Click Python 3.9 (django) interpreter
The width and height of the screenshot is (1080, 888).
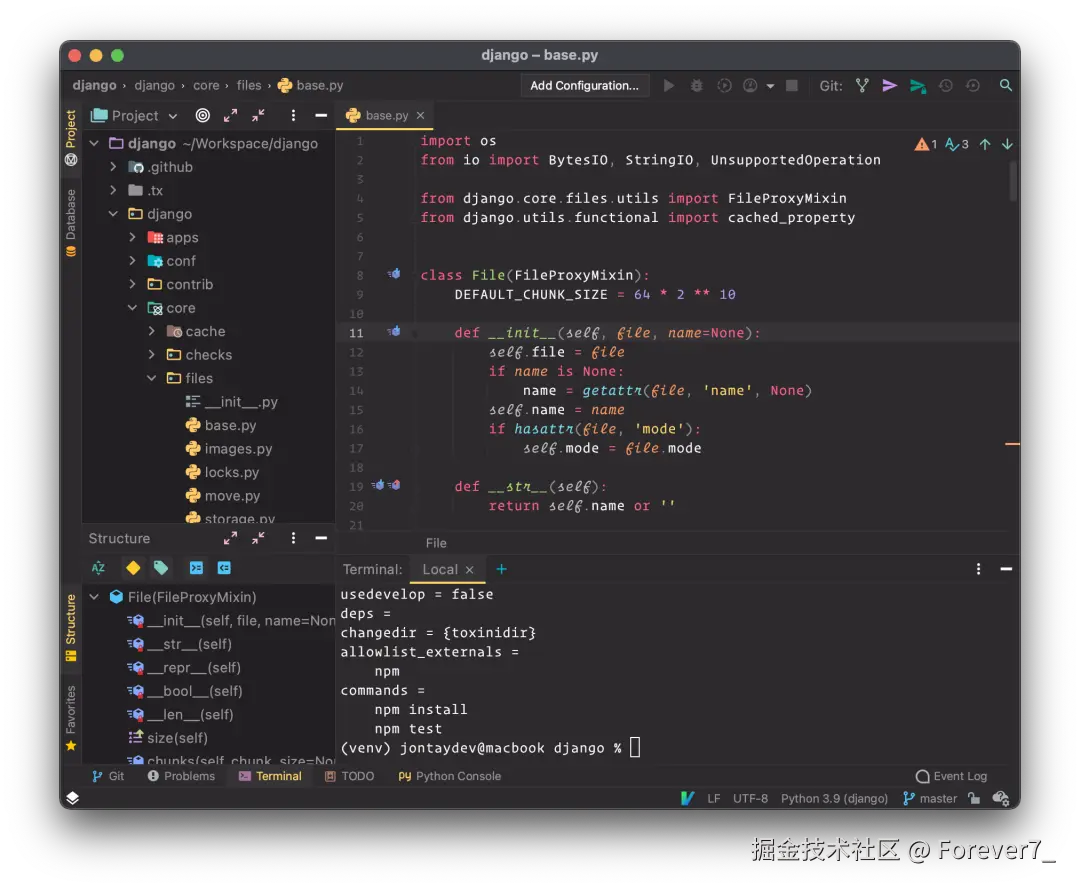tap(834, 798)
